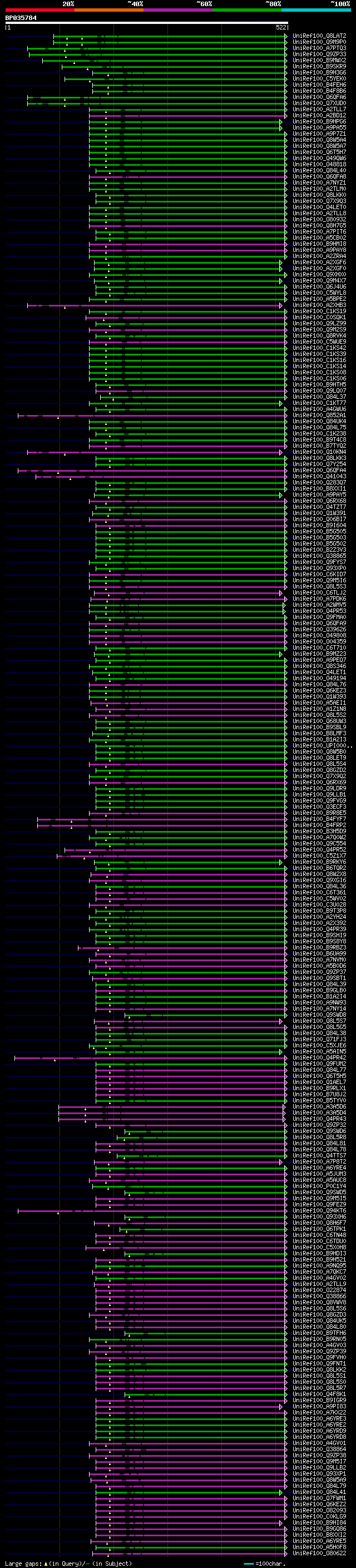Viewport: 356px width, 1568px height.
Task: Select hit UniRef100_Q9ZP33
Action: 319,54
